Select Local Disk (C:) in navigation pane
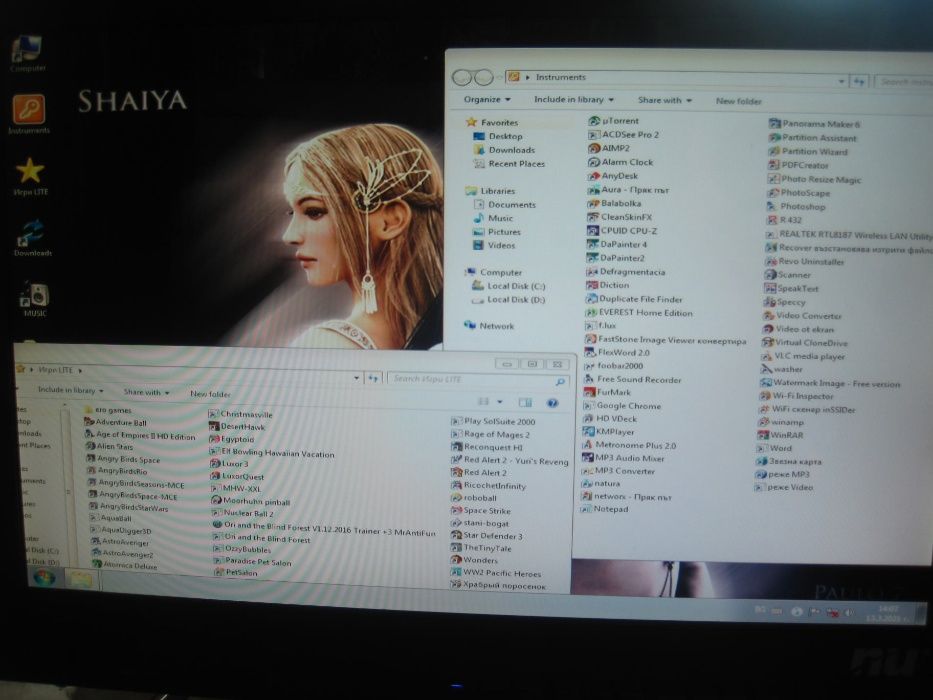 pos(509,286)
